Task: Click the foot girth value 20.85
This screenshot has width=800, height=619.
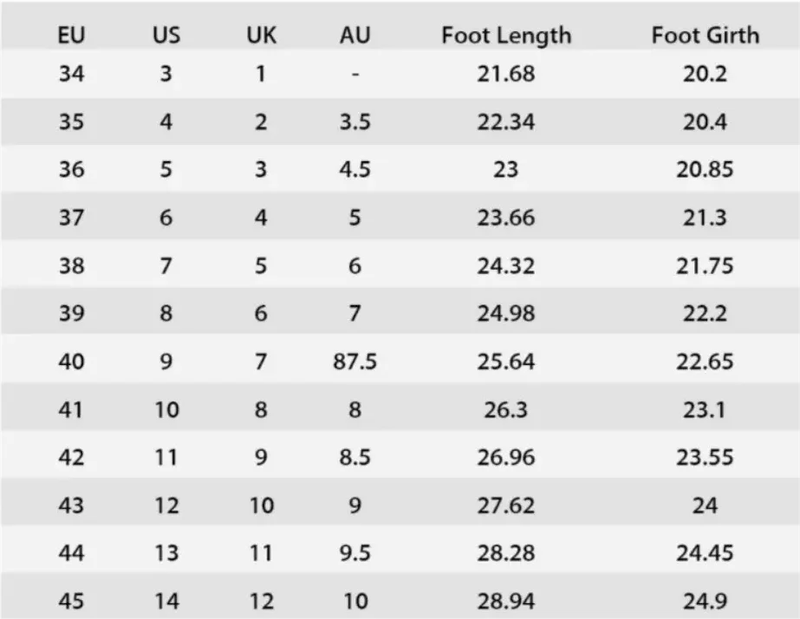Action: pyautogui.click(x=705, y=170)
